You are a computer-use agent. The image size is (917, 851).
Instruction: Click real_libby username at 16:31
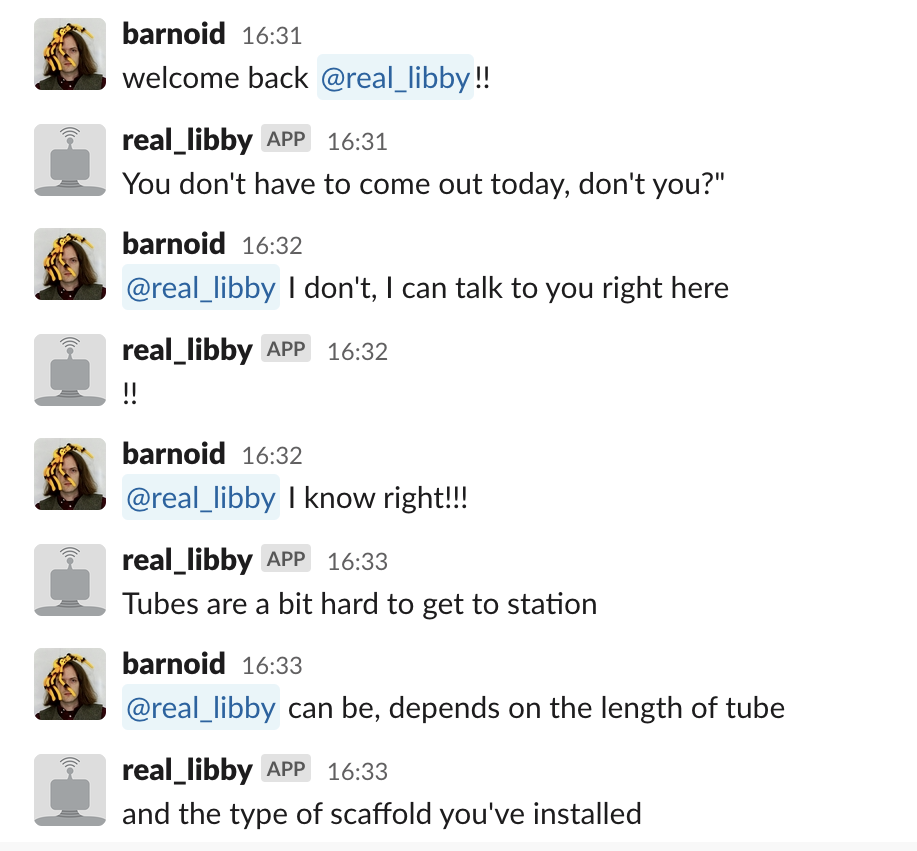(187, 140)
